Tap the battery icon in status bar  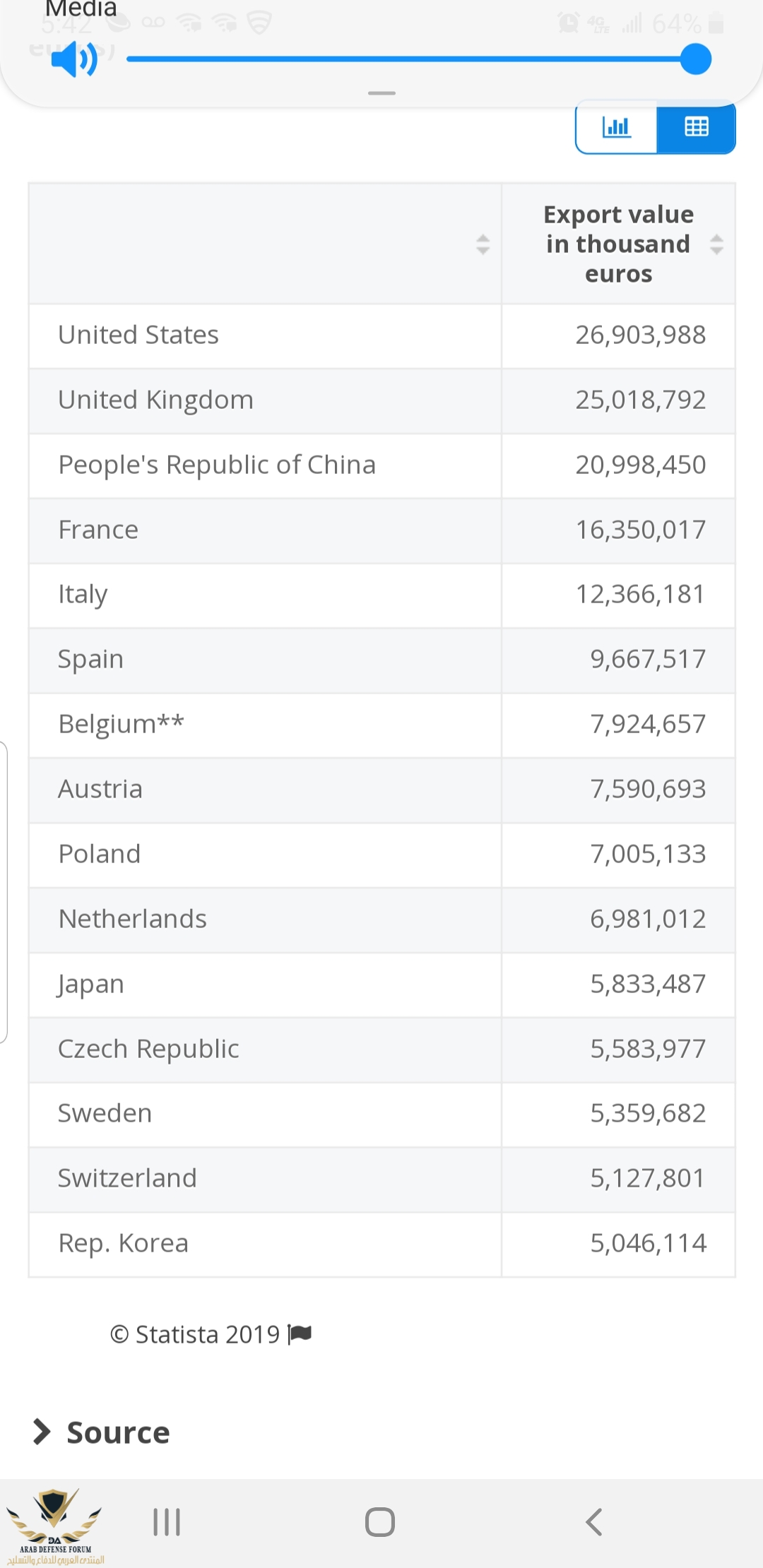click(x=716, y=23)
